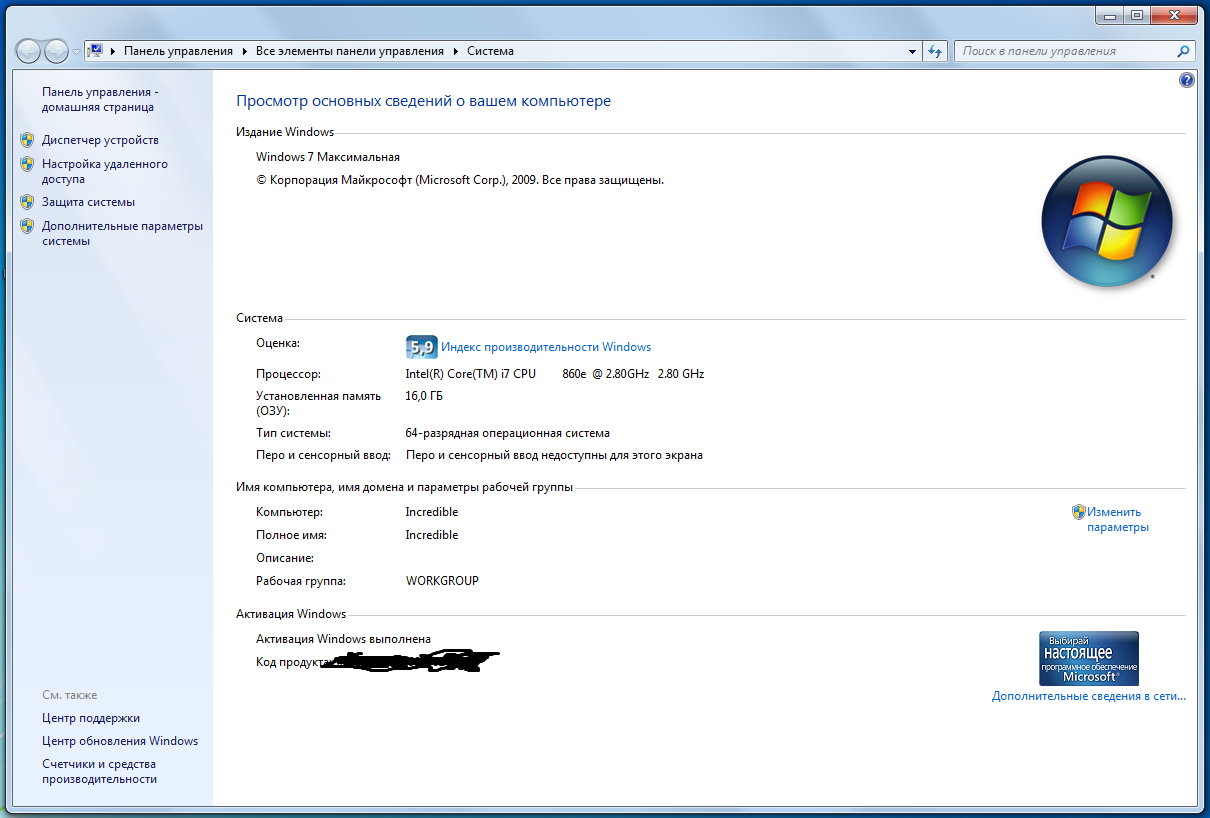Expand the recent pages arrow beside Forward button
This screenshot has height=818, width=1210.
pos(76,52)
